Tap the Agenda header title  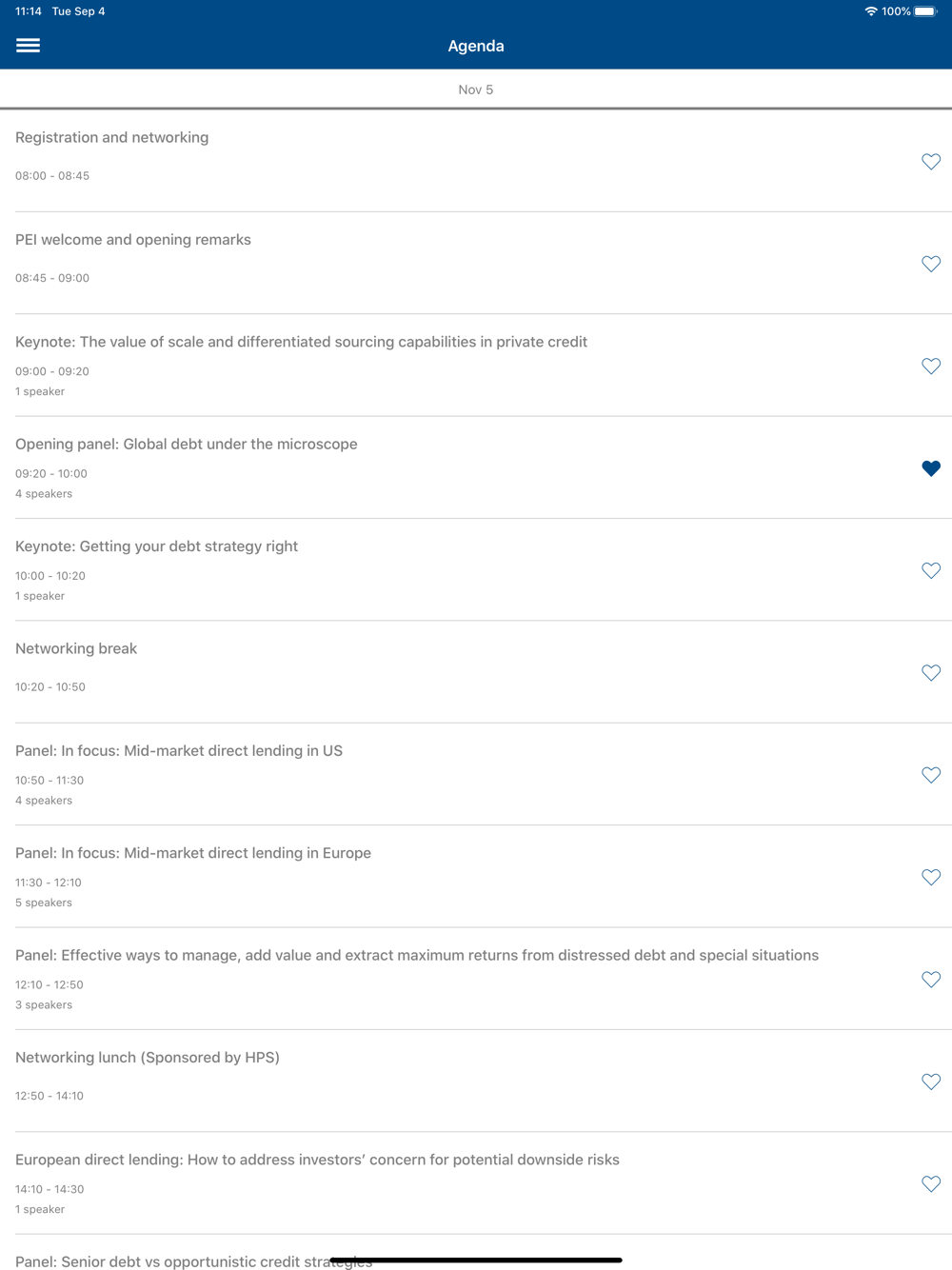coord(476,46)
